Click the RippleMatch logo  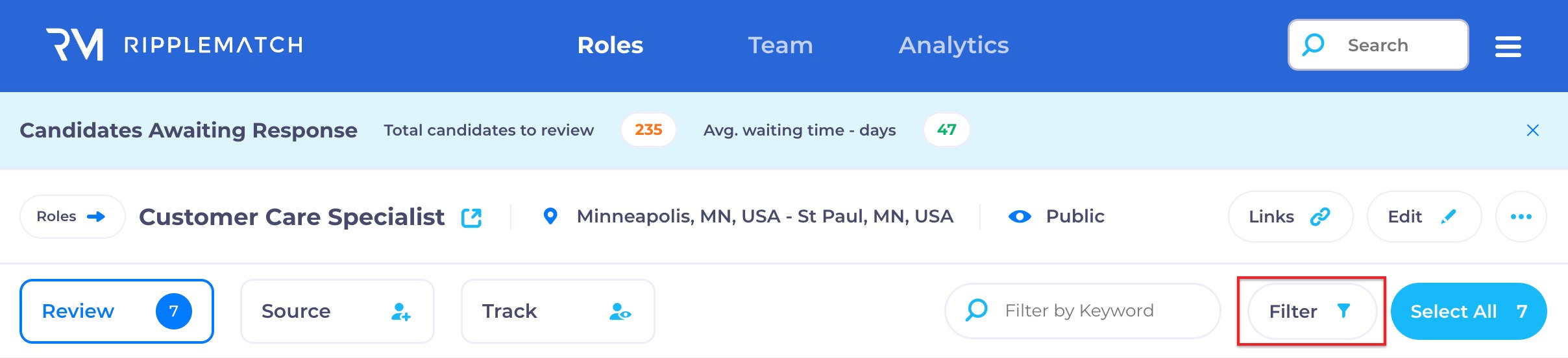174,45
